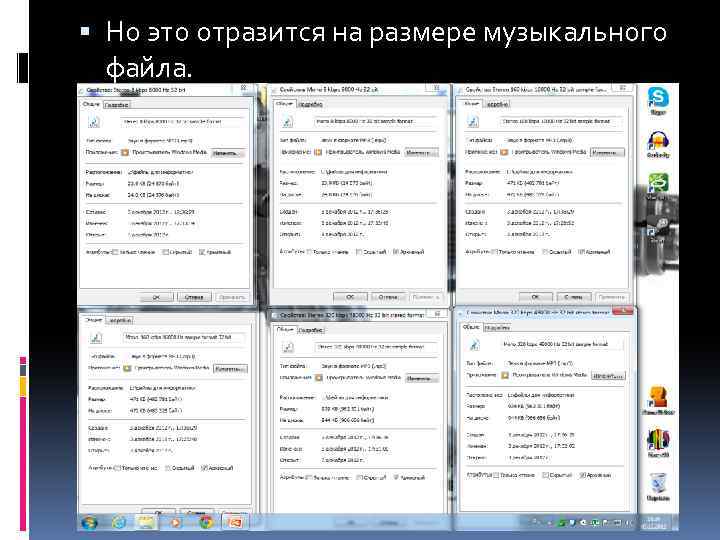Launch Internet Explorer from the taskbar

[x=119, y=523]
